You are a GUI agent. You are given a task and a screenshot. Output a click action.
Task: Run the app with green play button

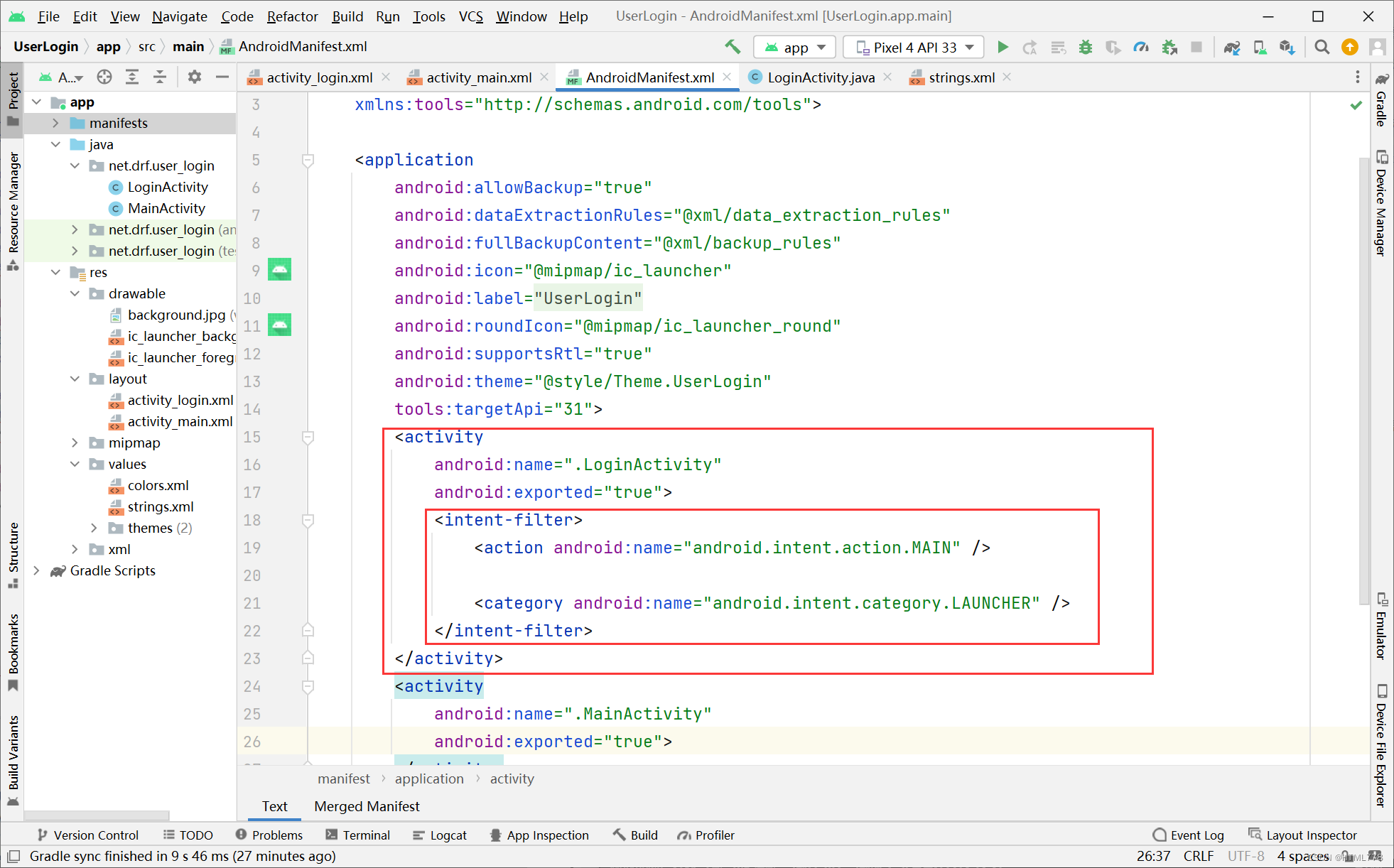1003,47
